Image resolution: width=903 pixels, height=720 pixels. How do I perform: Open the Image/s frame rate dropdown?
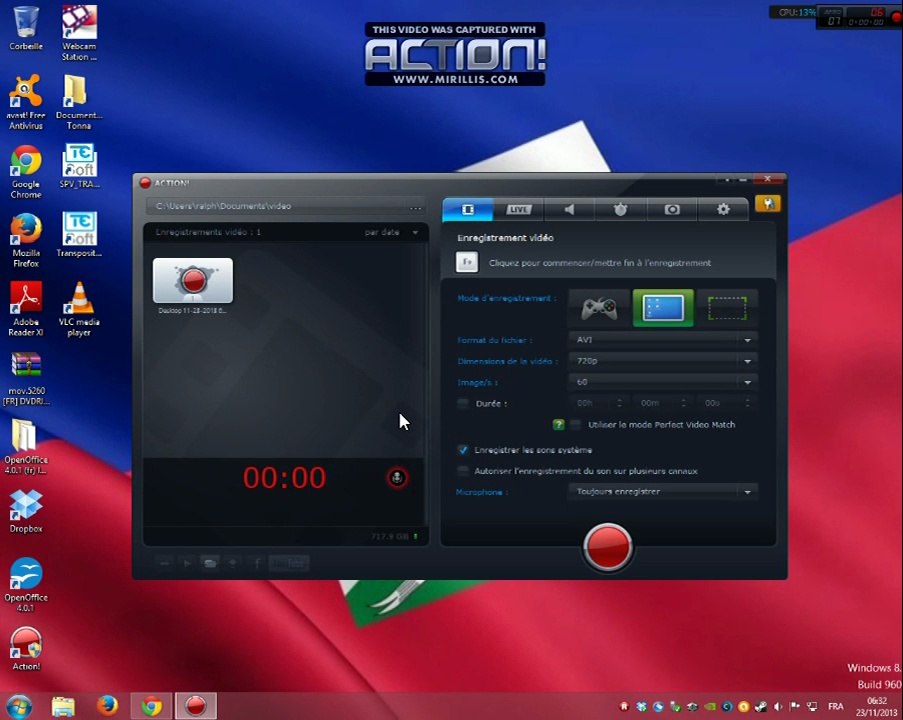point(662,382)
